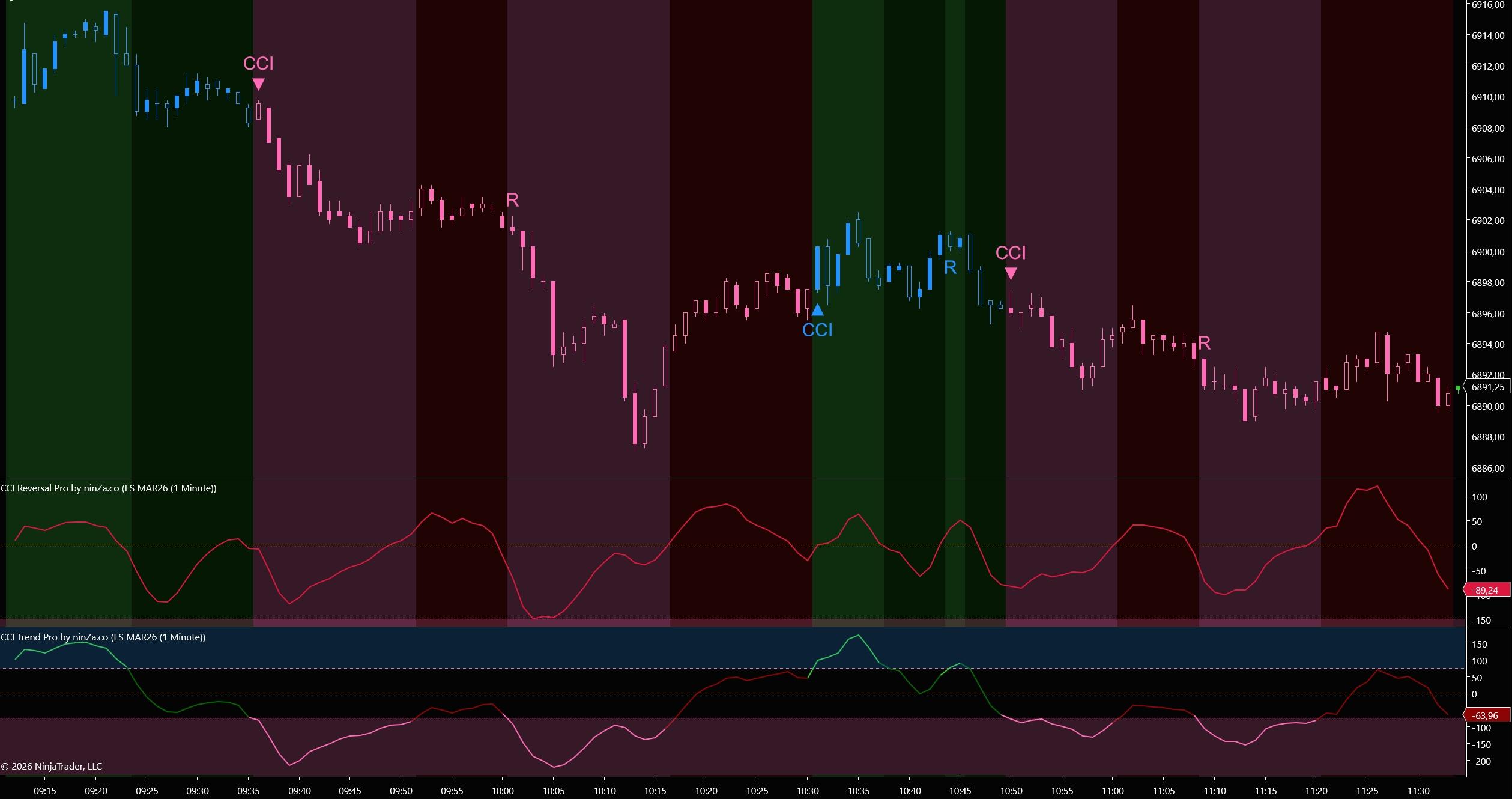Viewport: 1512px width, 799px height.
Task: Click the -89,24 CCI Reversal value tag
Action: click(x=1485, y=590)
